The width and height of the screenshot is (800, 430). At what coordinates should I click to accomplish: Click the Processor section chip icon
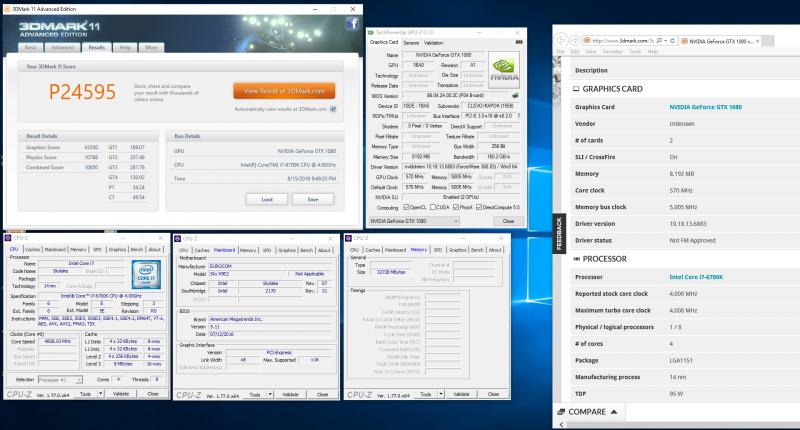click(x=577, y=259)
